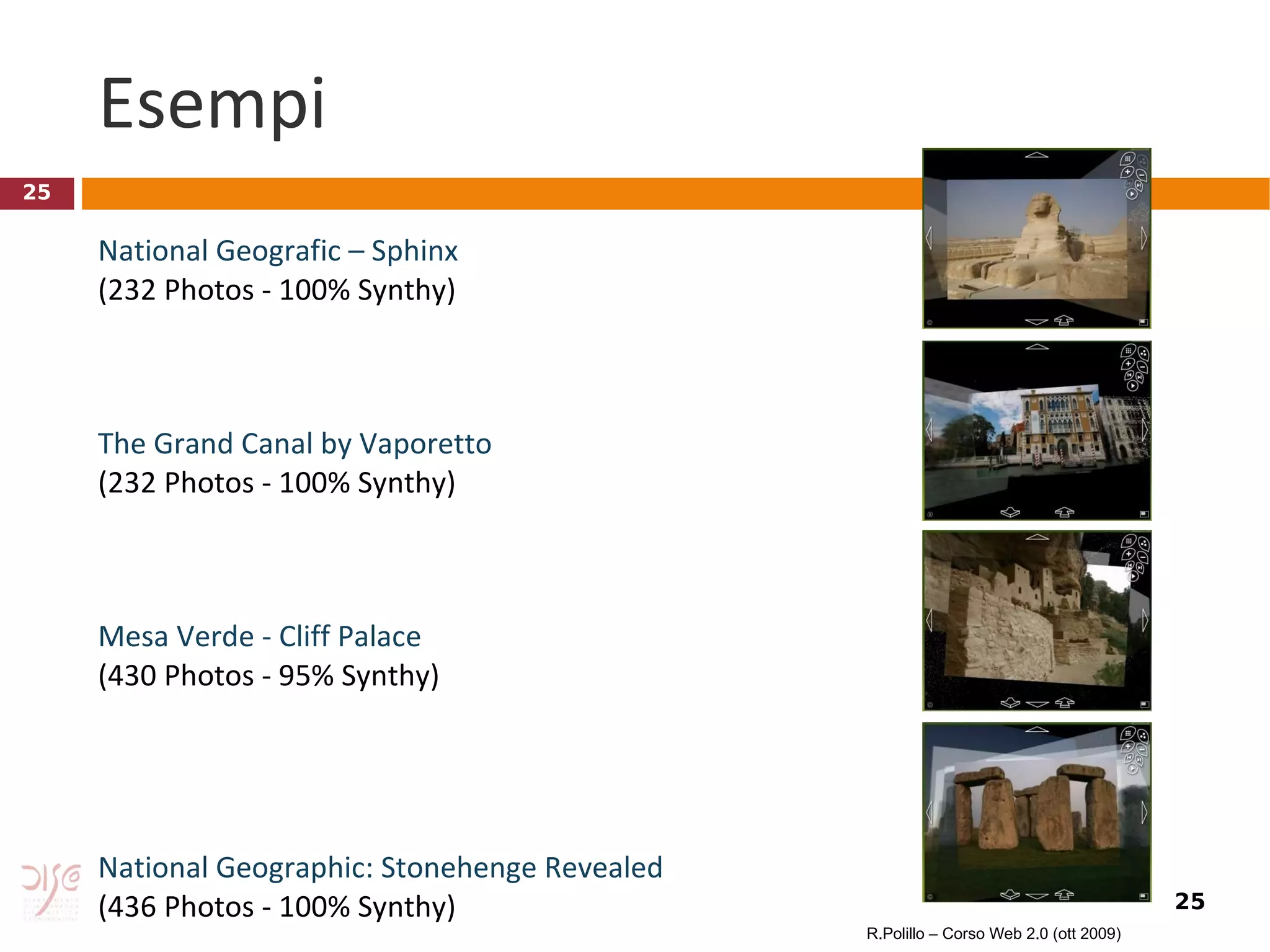Open the Mesa Verde - Cliff Palace link
Screen dimensions: 1270x952
click(x=259, y=637)
